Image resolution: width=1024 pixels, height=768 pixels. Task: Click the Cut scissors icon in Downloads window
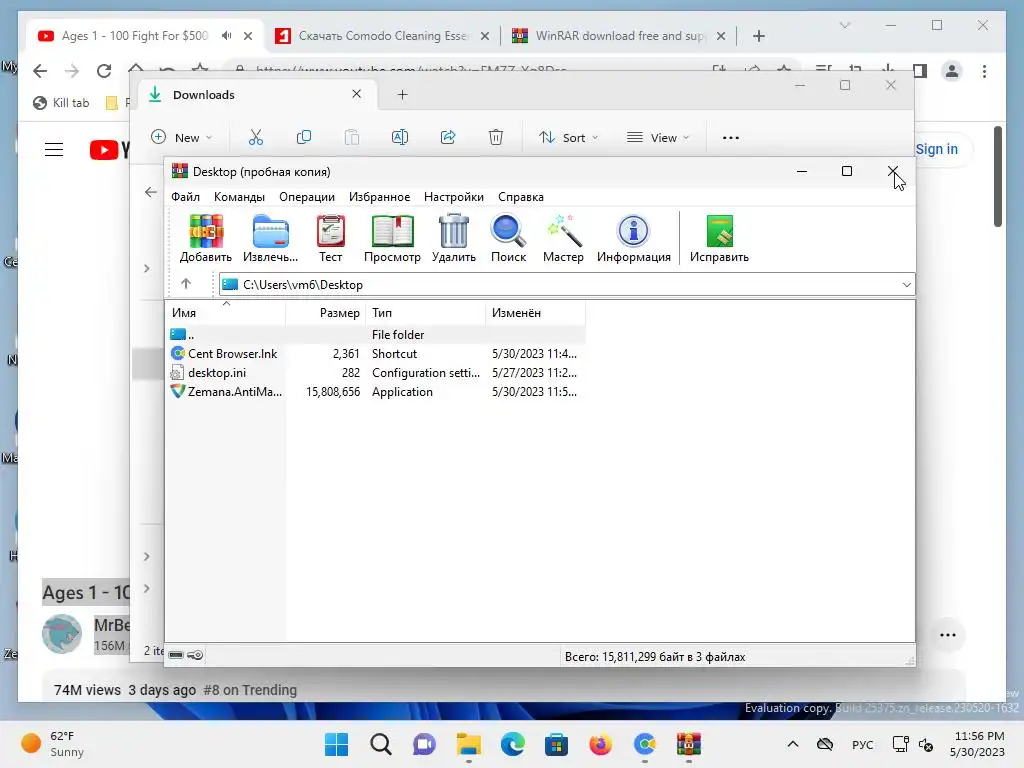256,137
